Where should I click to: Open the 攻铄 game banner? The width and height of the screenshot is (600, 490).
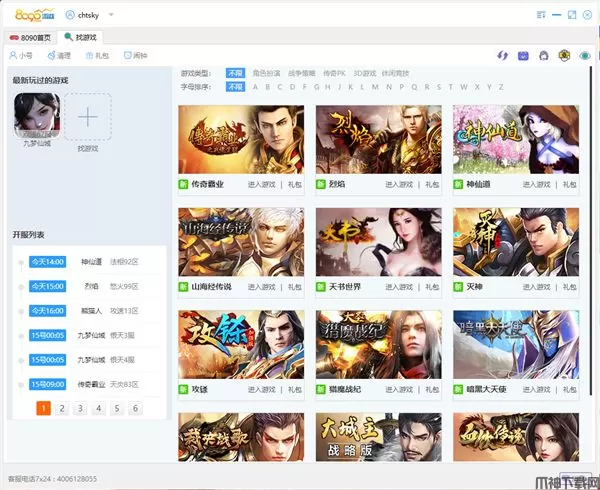click(241, 345)
